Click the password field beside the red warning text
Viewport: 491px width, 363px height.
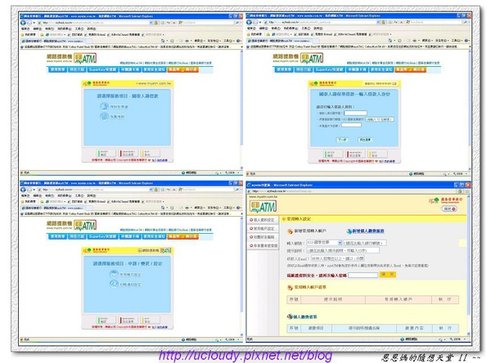click(363, 275)
